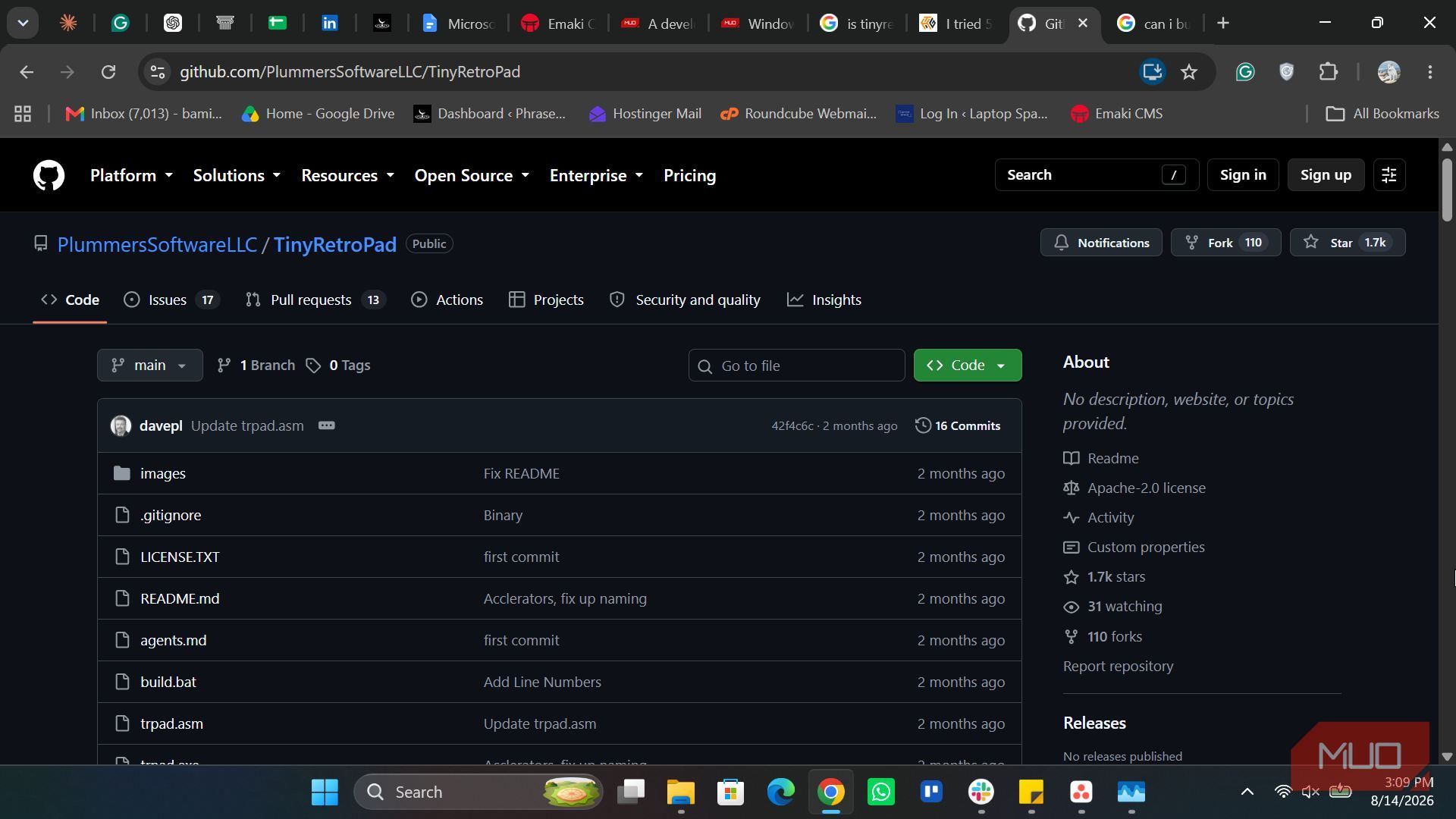Click the davepl avatar image
The width and height of the screenshot is (1456, 819).
(x=121, y=425)
